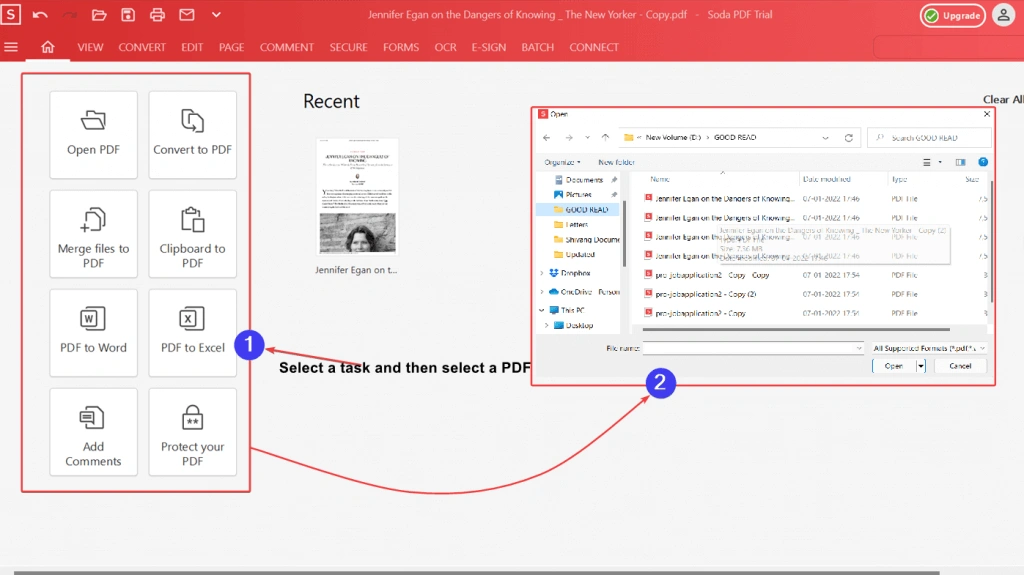Switch to the PAGE tab

[231, 47]
